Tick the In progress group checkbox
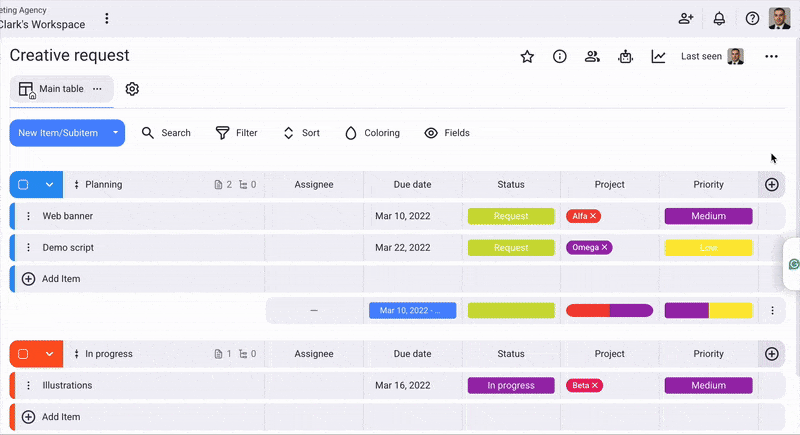Viewport: 800px width, 435px height. [x=23, y=354]
